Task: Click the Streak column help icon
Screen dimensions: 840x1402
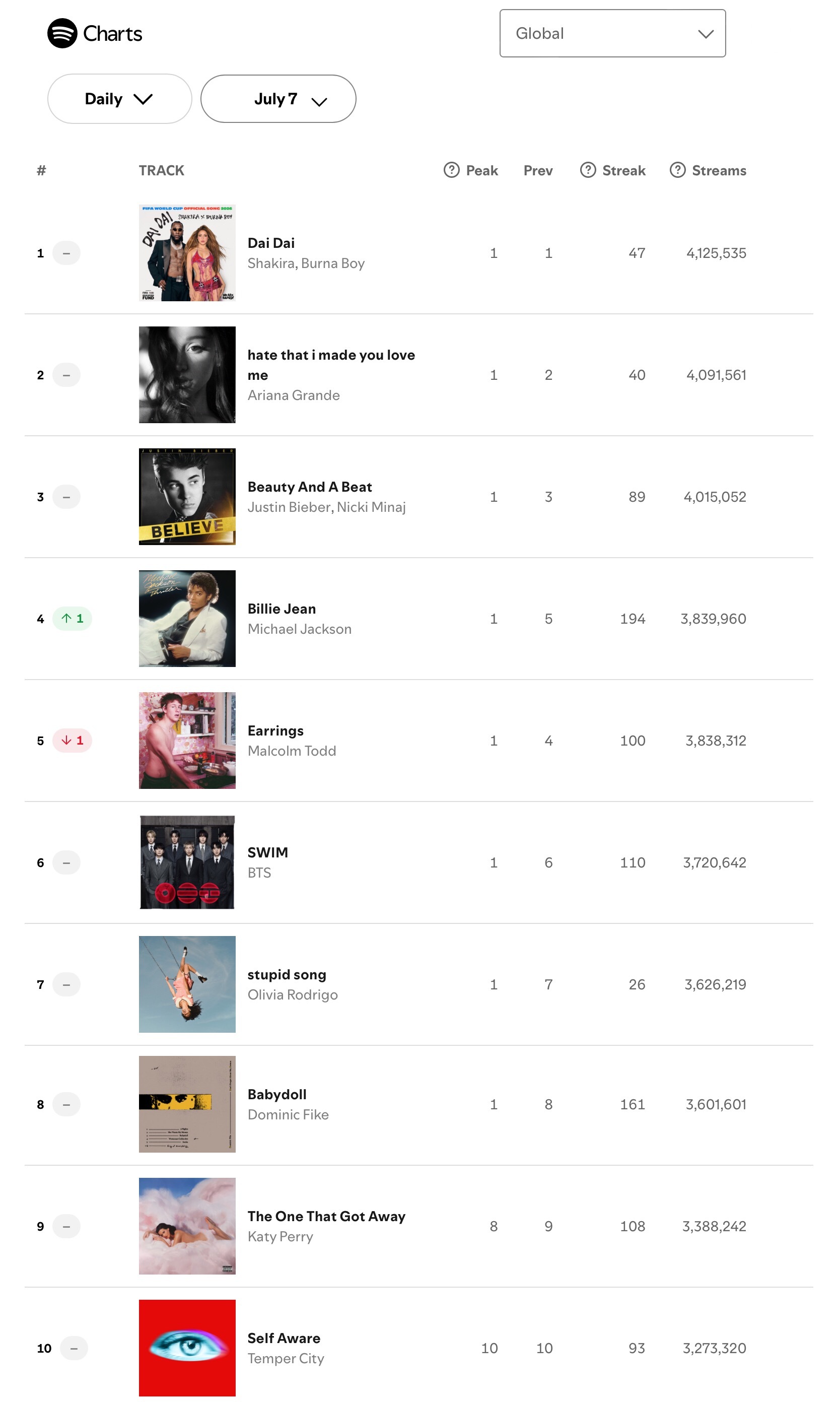Action: [x=588, y=170]
